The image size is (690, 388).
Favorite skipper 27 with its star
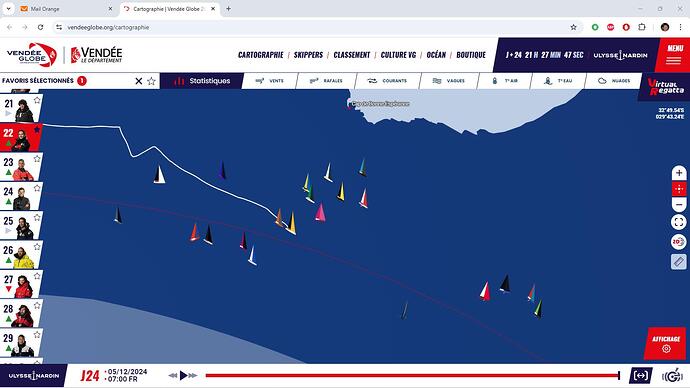tap(37, 276)
